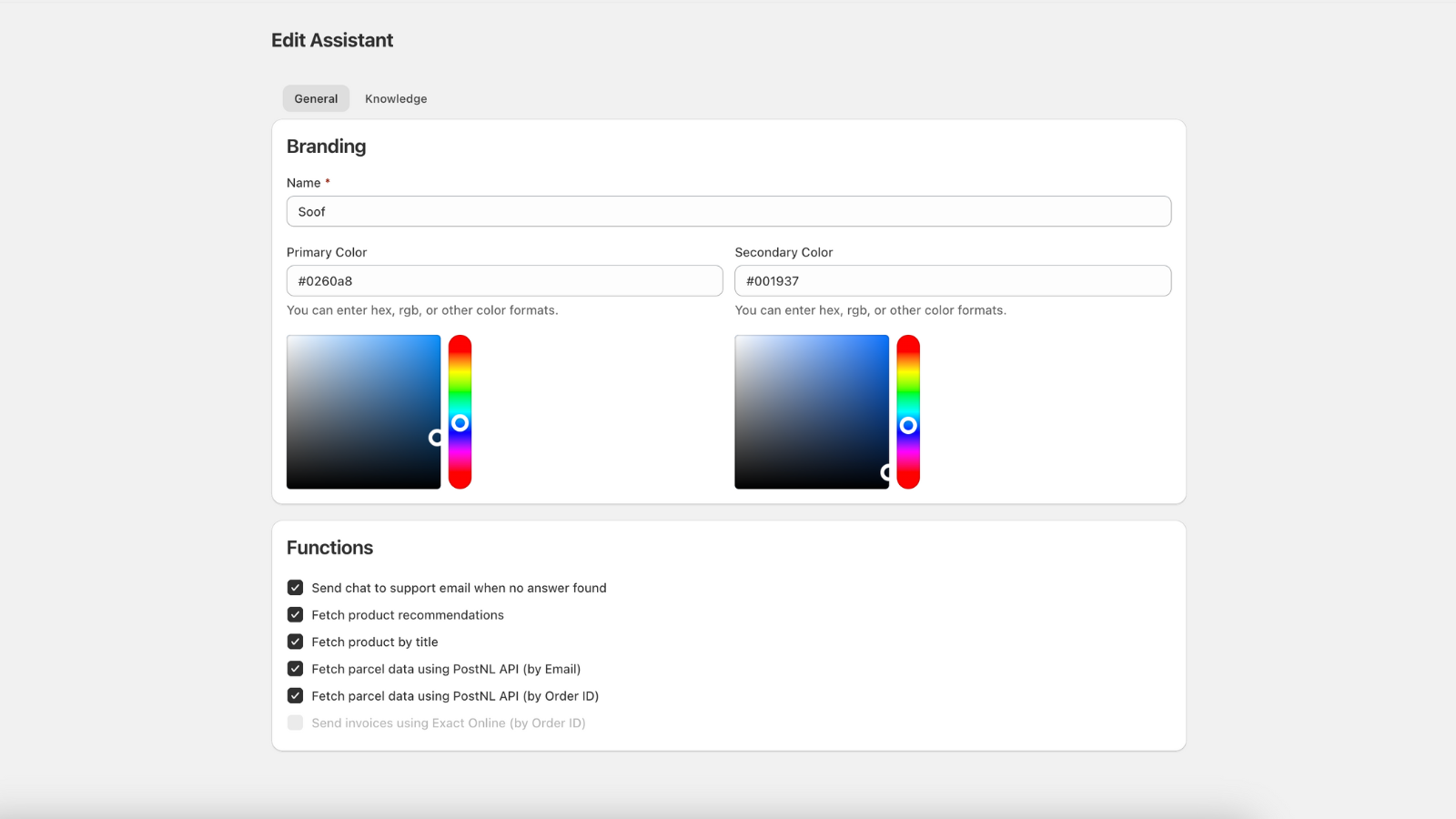Click the Send invoices using Exact Online label

(449, 723)
